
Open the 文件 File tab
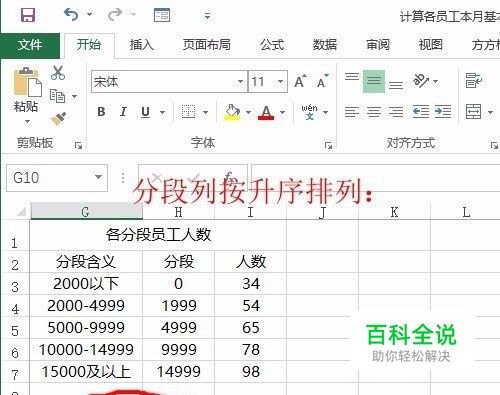pyautogui.click(x=30, y=45)
